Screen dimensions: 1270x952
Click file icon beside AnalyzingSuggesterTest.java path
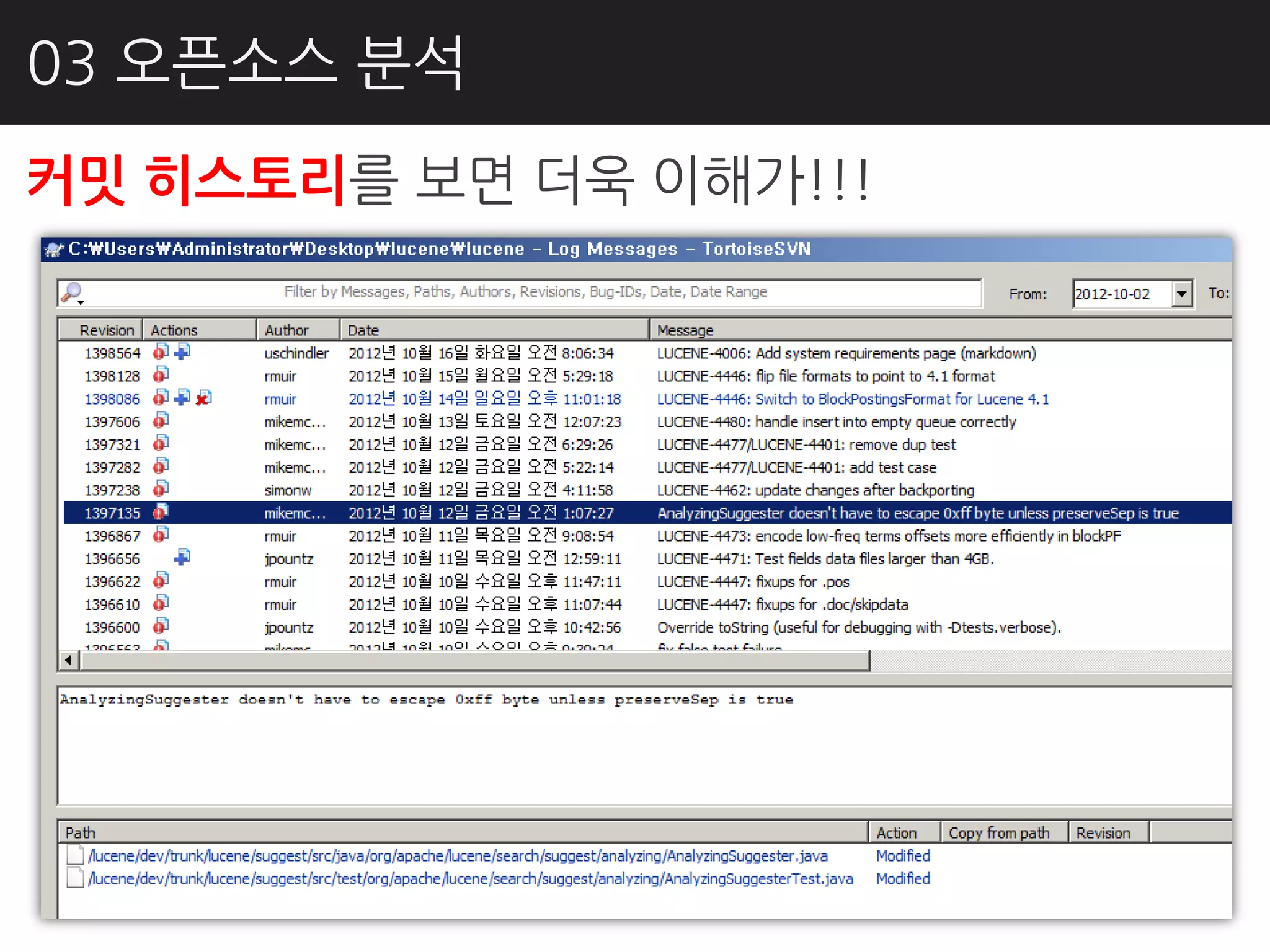click(x=75, y=878)
